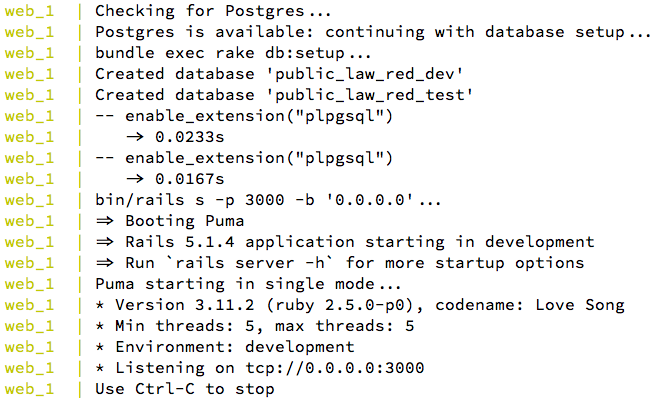Click the 'Environment: development' line
The image size is (668, 401).
point(225,347)
